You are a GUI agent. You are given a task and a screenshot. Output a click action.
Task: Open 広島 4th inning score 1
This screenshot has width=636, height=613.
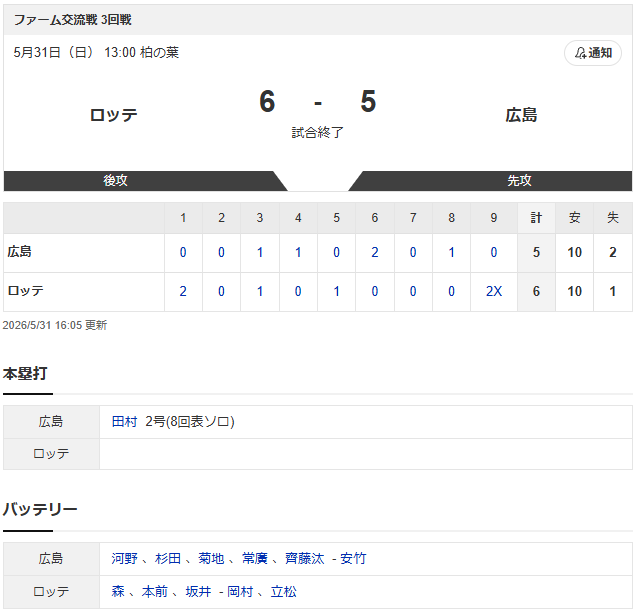[298, 252]
